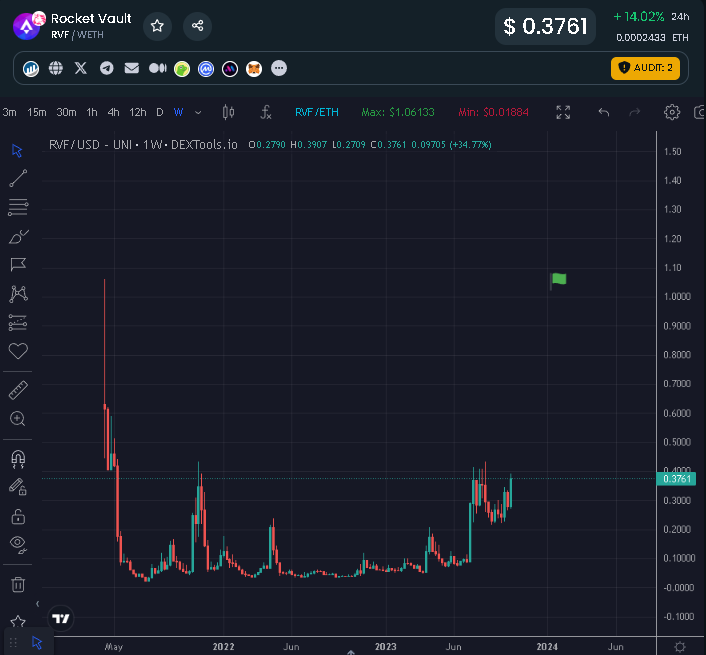Open the heart icons tool
The width and height of the screenshot is (706, 655).
click(18, 351)
